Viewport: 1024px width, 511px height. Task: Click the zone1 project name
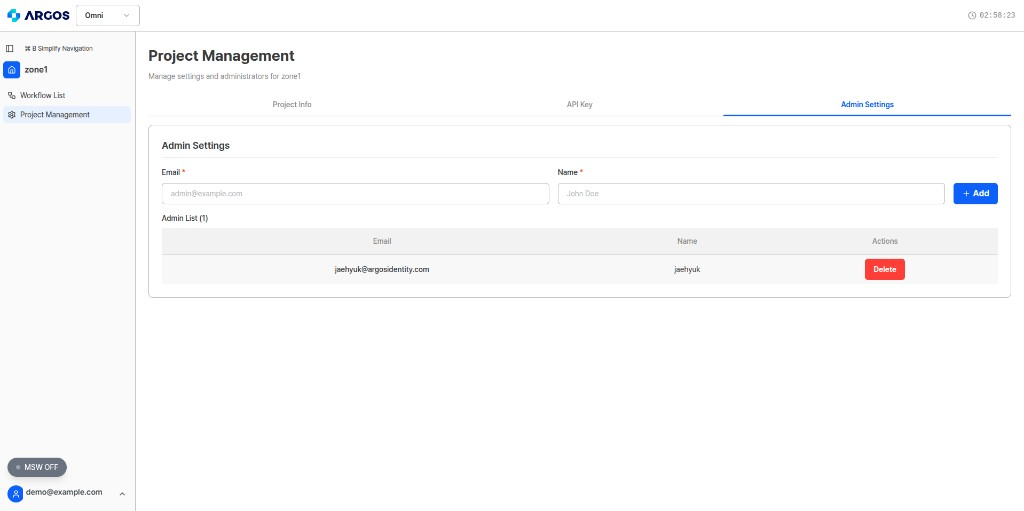tap(36, 69)
